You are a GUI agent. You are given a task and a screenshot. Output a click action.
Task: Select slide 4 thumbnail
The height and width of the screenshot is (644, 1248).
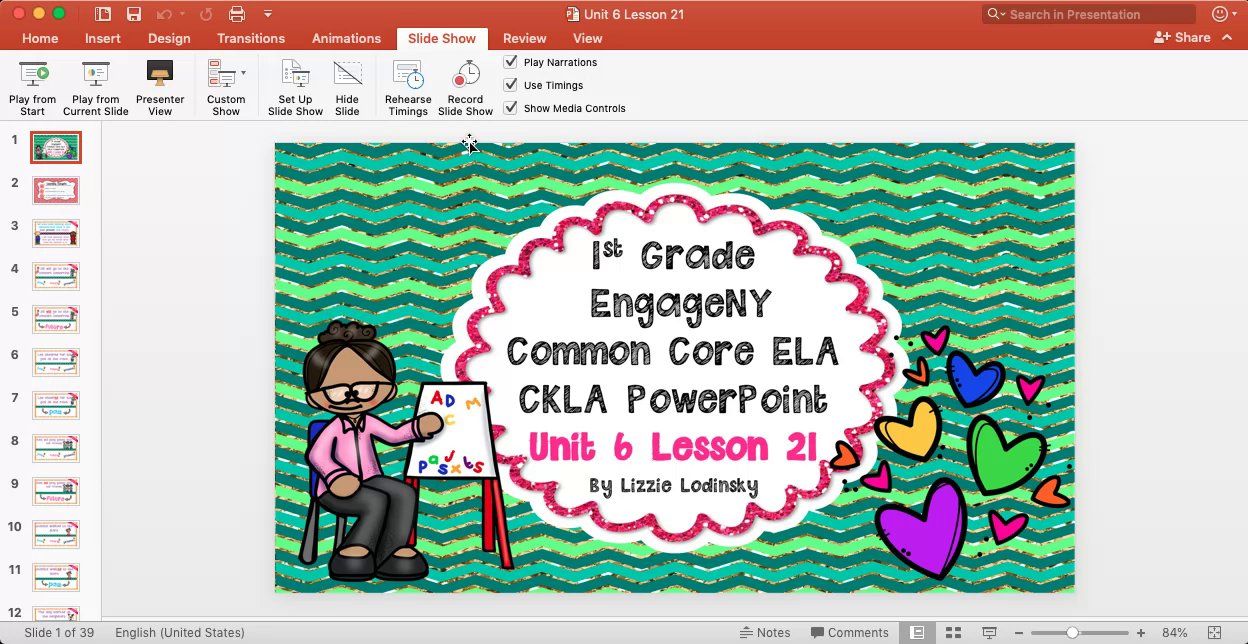(x=56, y=277)
